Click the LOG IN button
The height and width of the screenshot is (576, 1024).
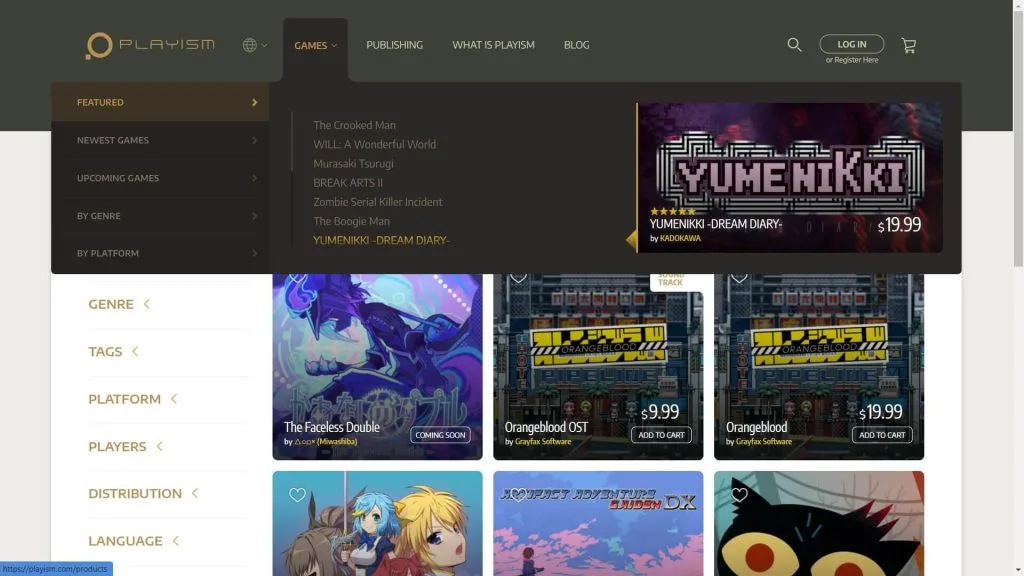[852, 43]
